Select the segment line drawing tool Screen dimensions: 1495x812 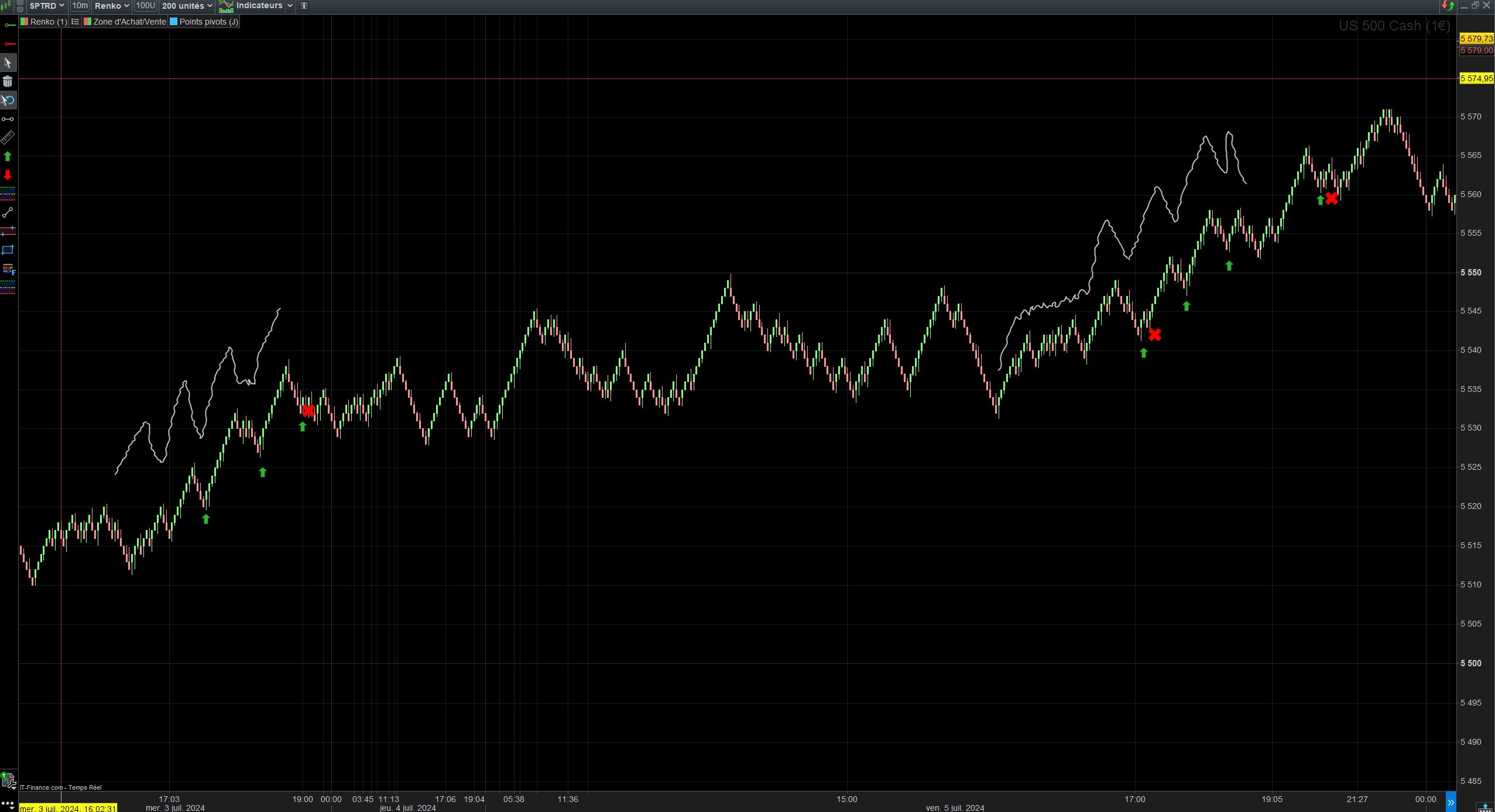pos(8,212)
